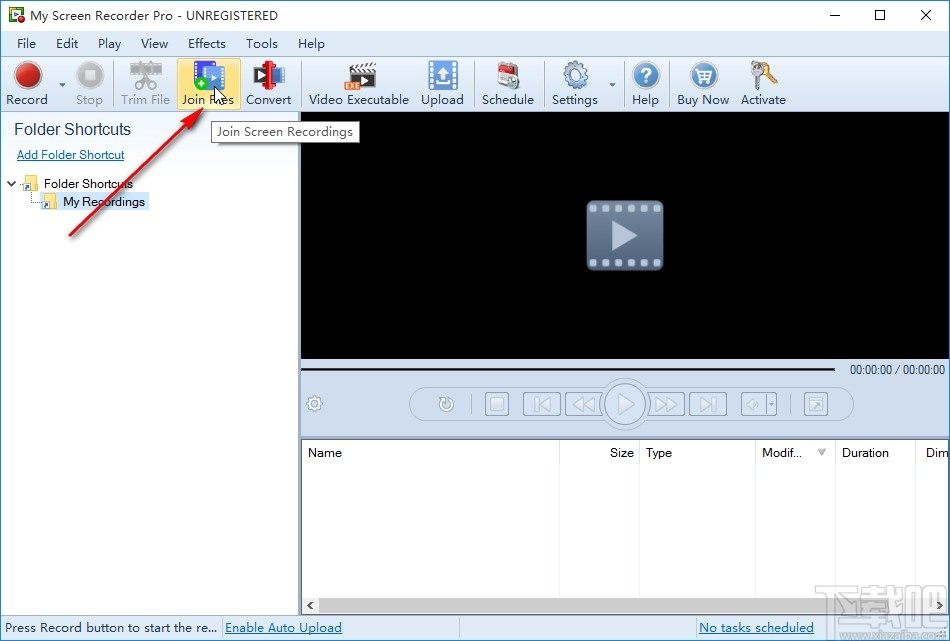This screenshot has height=641, width=950.
Task: Click the right arrow of the file list scrollbar
Action: coord(940,605)
